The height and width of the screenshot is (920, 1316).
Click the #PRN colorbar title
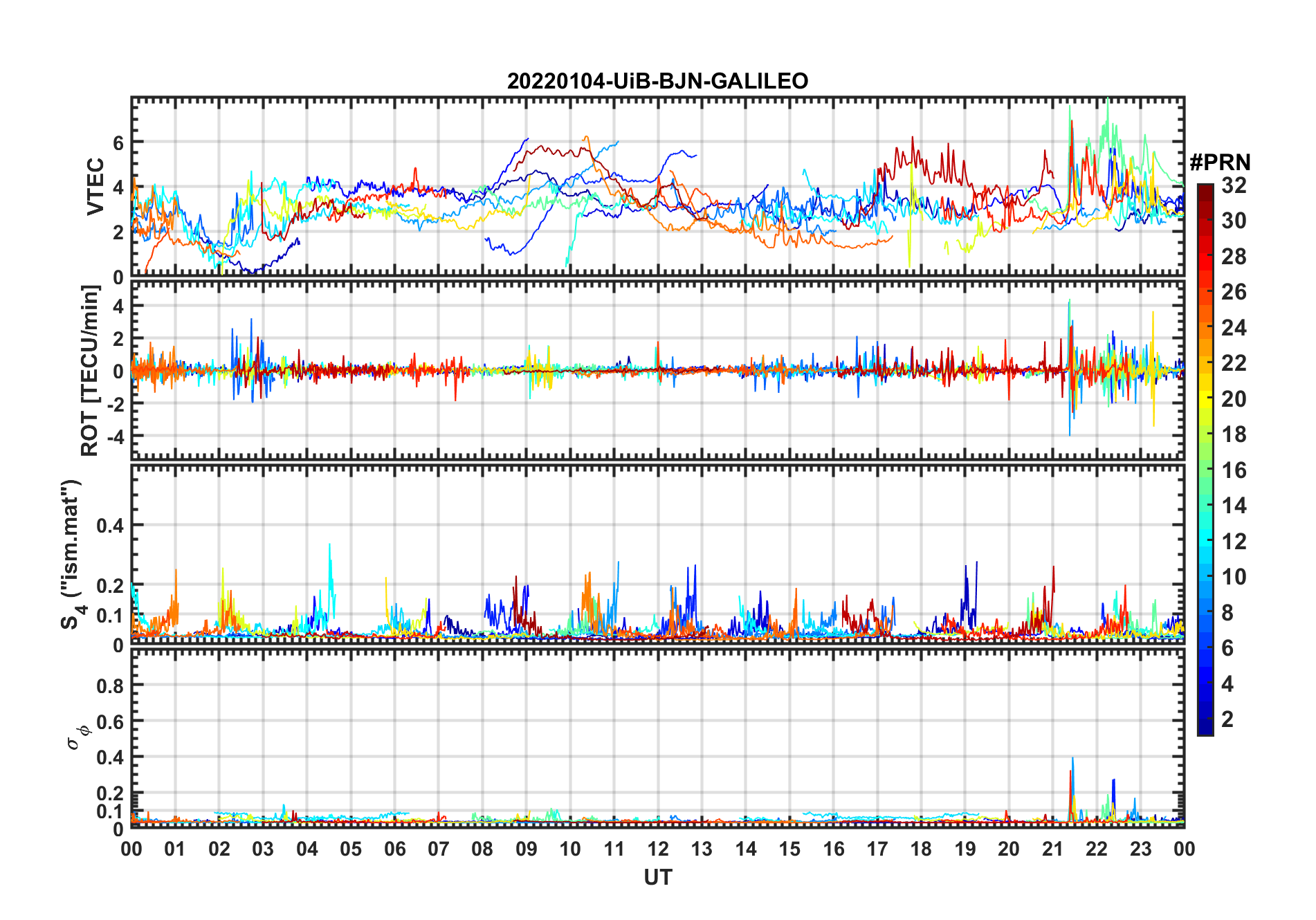point(1220,163)
